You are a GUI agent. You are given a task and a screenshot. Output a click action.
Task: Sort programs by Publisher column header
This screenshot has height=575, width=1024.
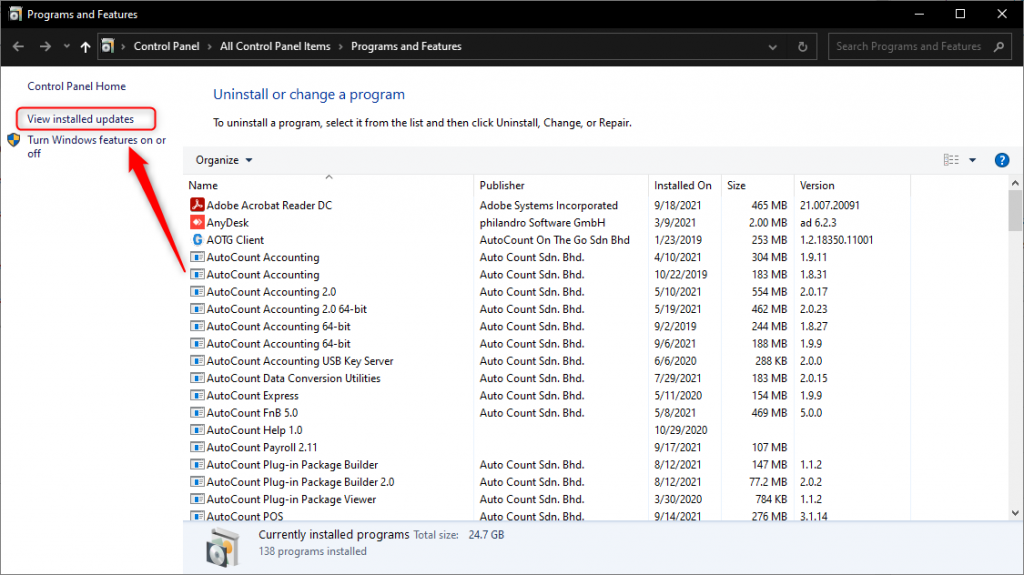pyautogui.click(x=502, y=185)
